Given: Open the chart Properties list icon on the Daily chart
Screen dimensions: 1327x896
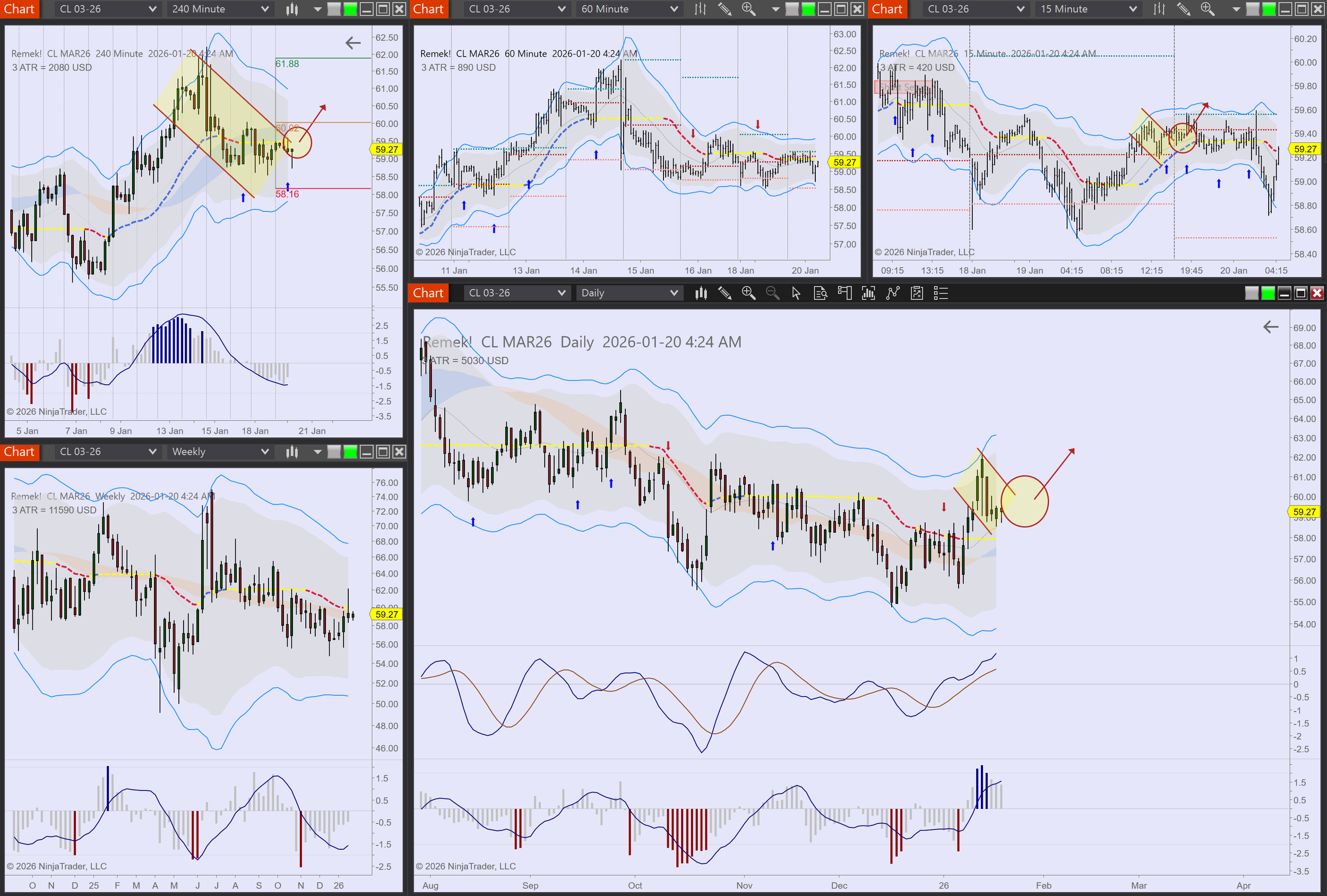Looking at the screenshot, I should [x=941, y=293].
